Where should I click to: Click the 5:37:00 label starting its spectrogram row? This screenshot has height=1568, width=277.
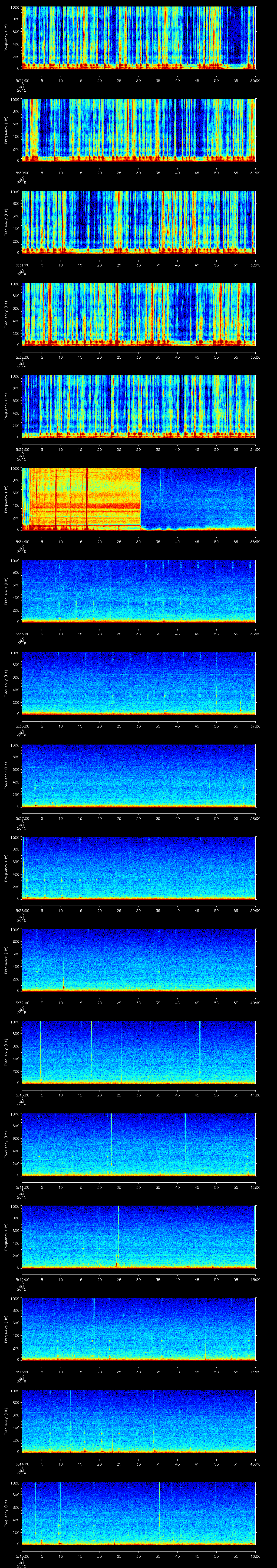pos(22,818)
